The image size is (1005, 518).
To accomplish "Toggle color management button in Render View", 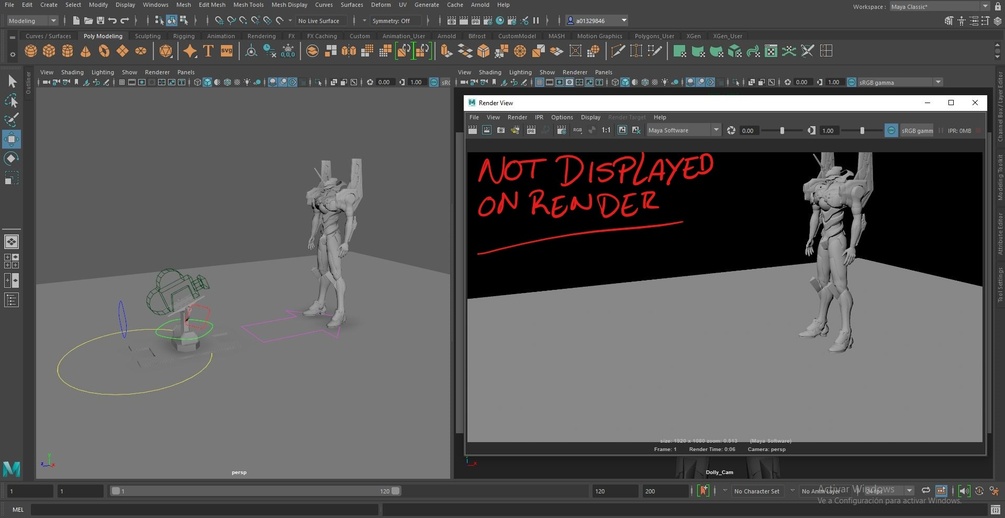I will tap(892, 130).
